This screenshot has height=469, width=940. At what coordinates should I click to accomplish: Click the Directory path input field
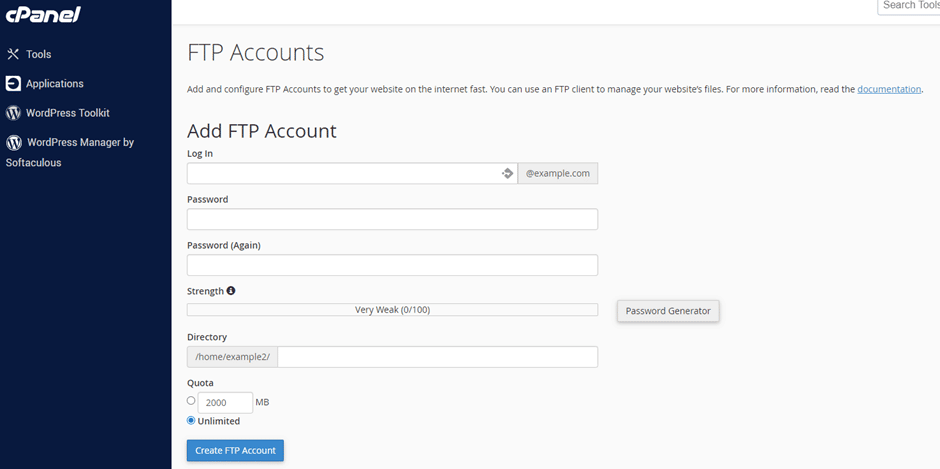438,357
